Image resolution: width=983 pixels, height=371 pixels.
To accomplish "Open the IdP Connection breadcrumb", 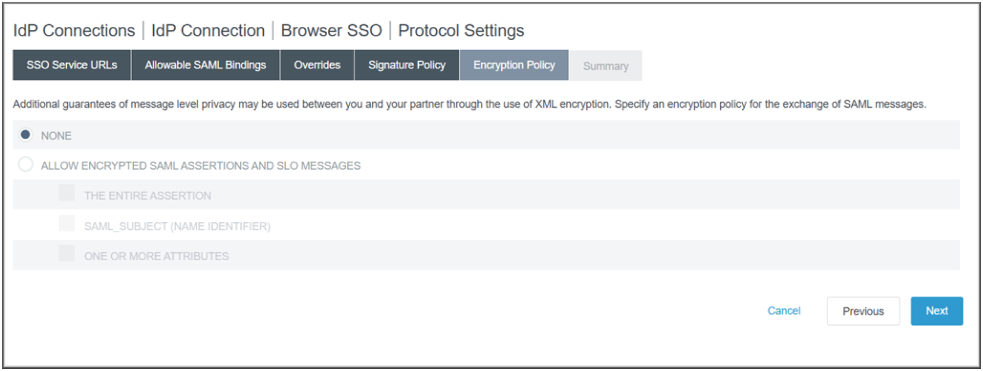I will (x=208, y=31).
